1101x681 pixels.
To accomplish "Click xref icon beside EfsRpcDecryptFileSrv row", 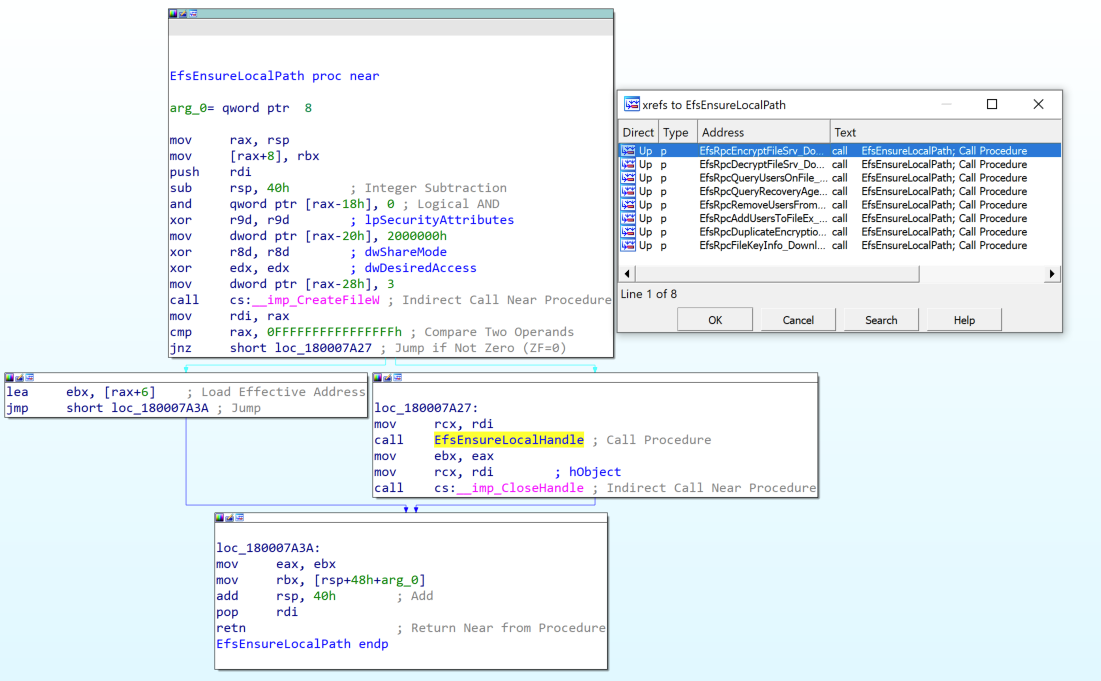I will pos(628,164).
